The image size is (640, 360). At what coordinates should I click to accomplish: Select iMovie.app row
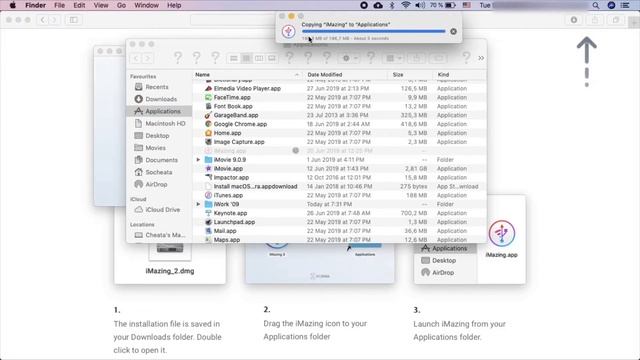point(339,169)
